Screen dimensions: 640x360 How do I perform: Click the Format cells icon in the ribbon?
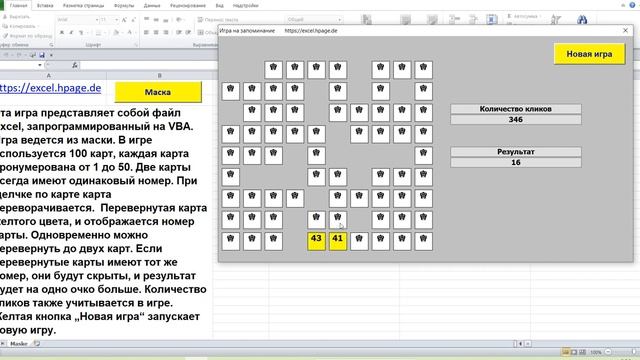(492, 19)
